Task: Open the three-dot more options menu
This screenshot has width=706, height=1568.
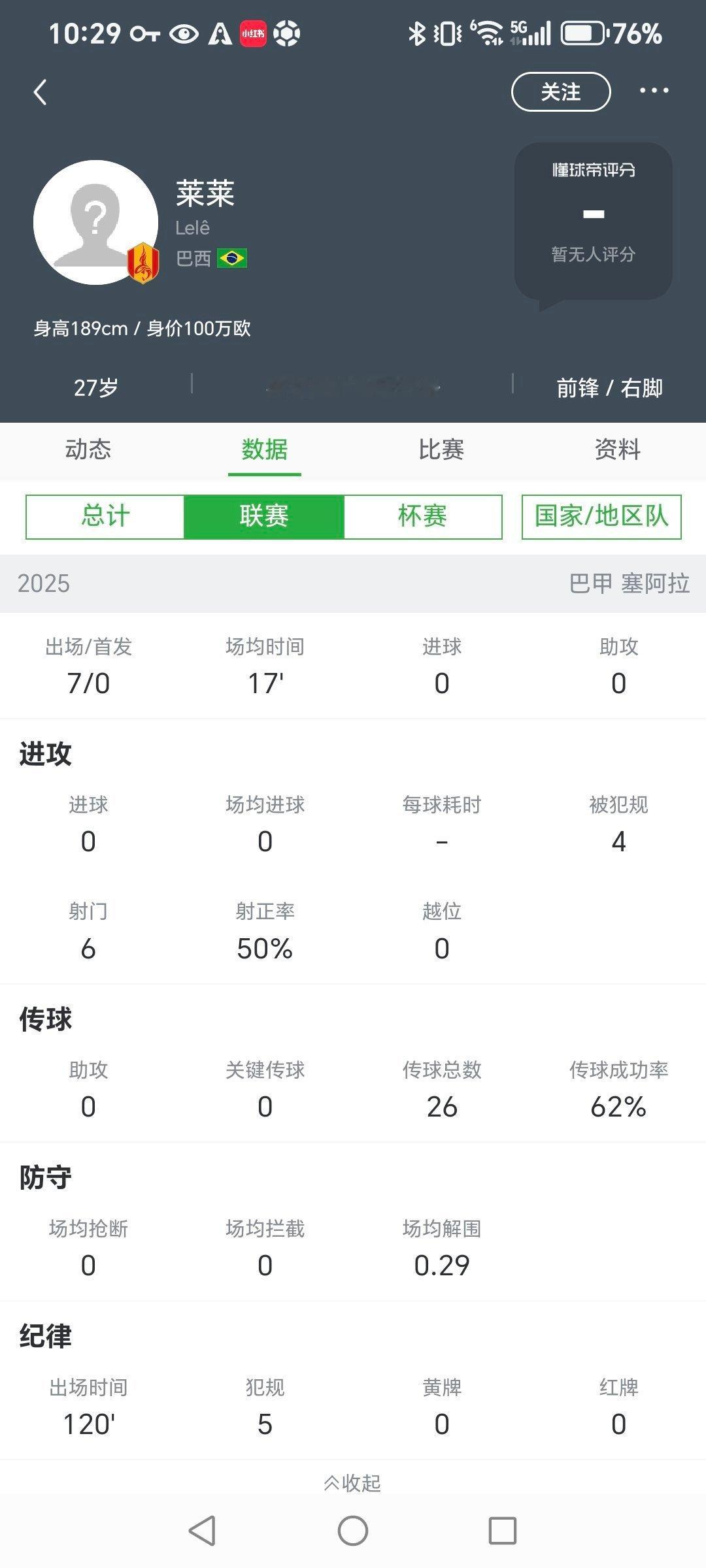Action: [x=654, y=91]
